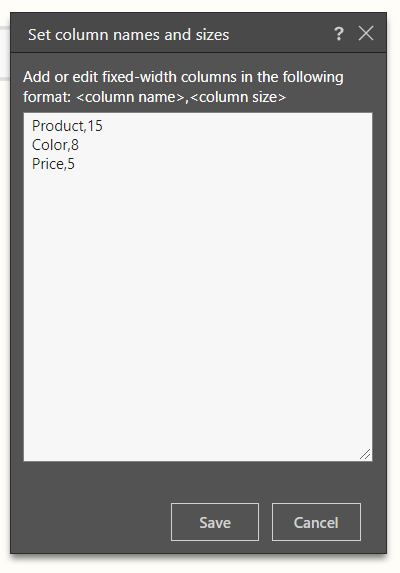Click the 'Set column names and sizes' title

[x=129, y=35]
